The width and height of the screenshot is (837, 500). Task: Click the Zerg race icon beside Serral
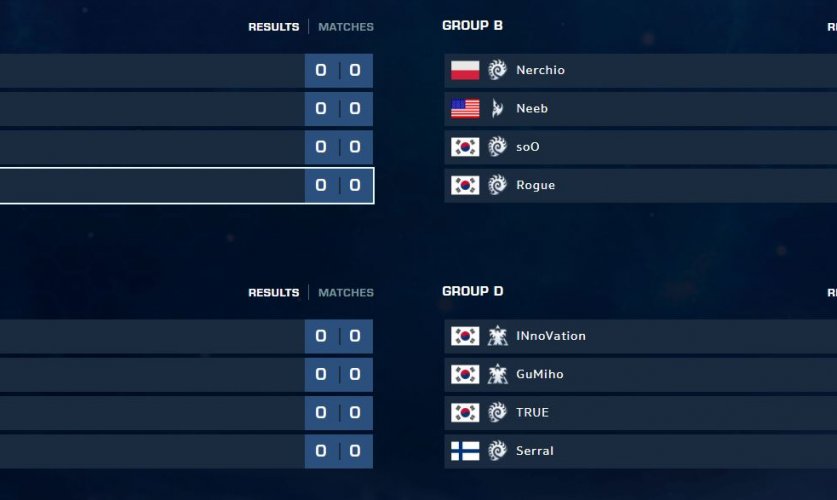click(x=497, y=451)
